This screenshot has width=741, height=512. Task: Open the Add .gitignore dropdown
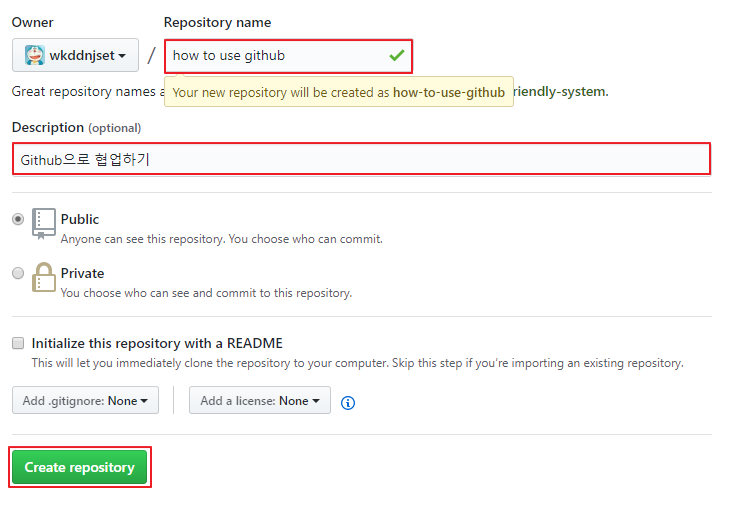click(86, 400)
